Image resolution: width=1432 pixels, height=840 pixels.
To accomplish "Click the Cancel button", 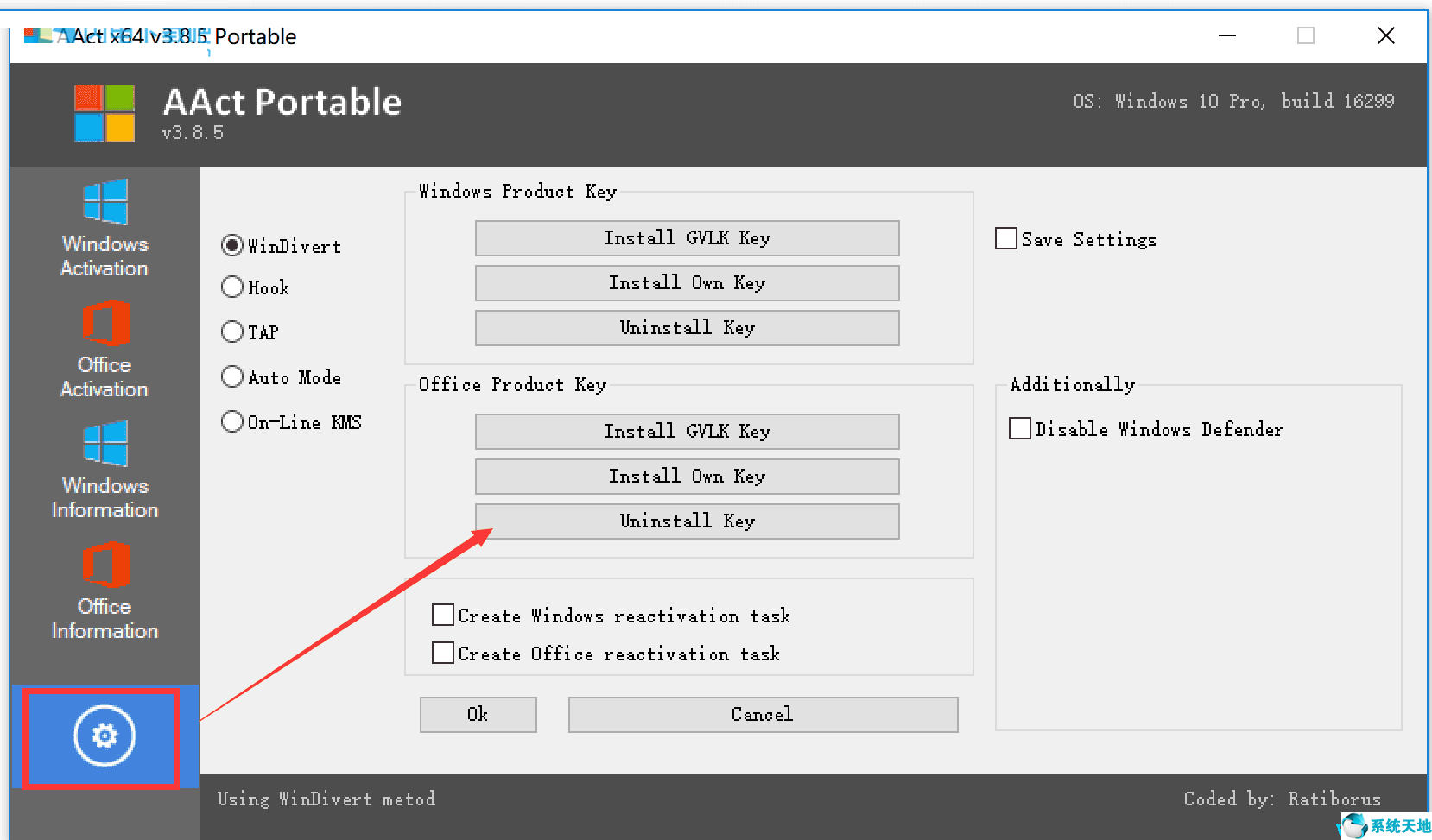I will pos(763,715).
